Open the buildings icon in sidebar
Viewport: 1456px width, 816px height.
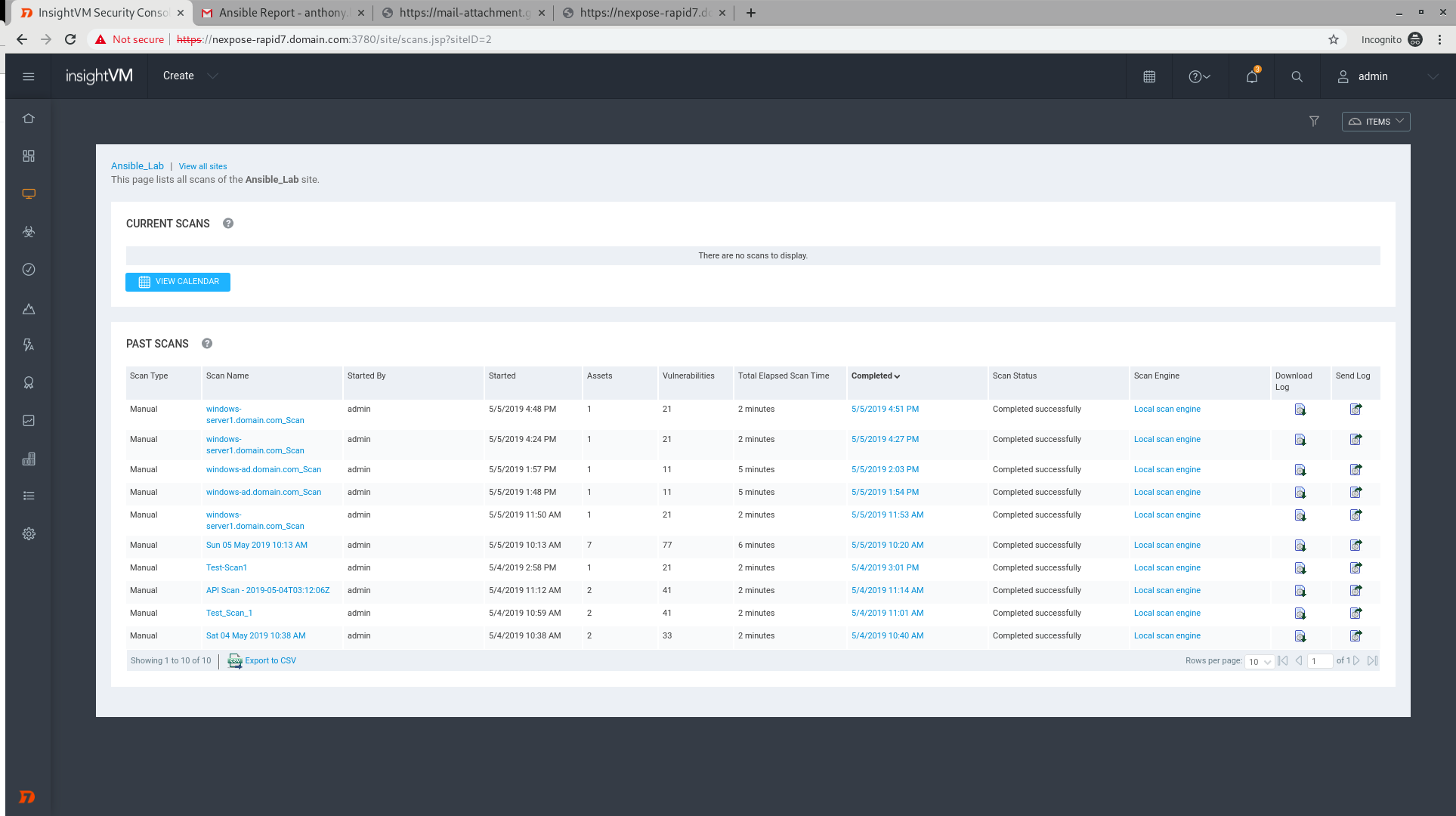(29, 459)
